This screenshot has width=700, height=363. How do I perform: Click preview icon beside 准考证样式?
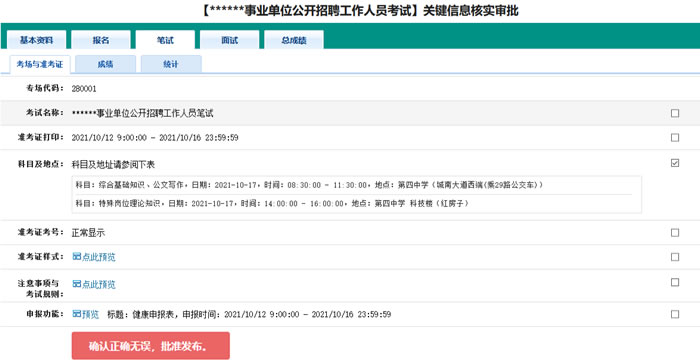click(77, 257)
